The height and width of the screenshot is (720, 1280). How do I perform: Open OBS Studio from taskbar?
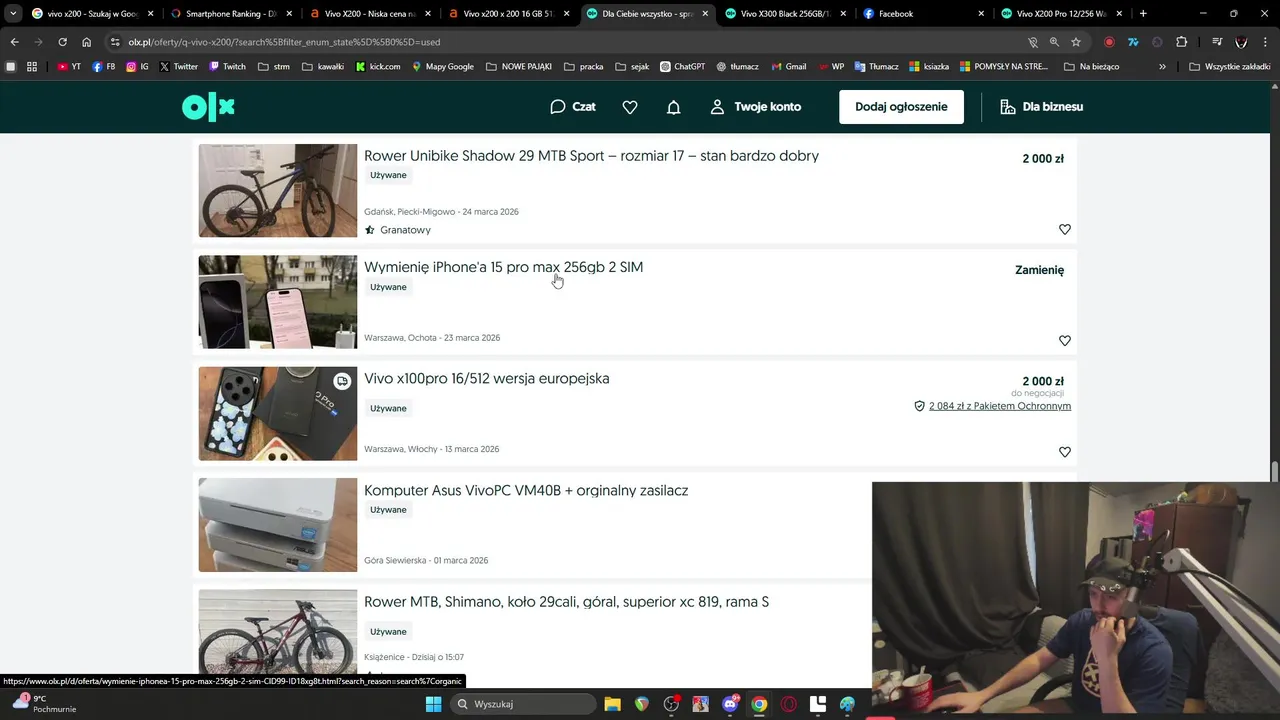tap(671, 704)
